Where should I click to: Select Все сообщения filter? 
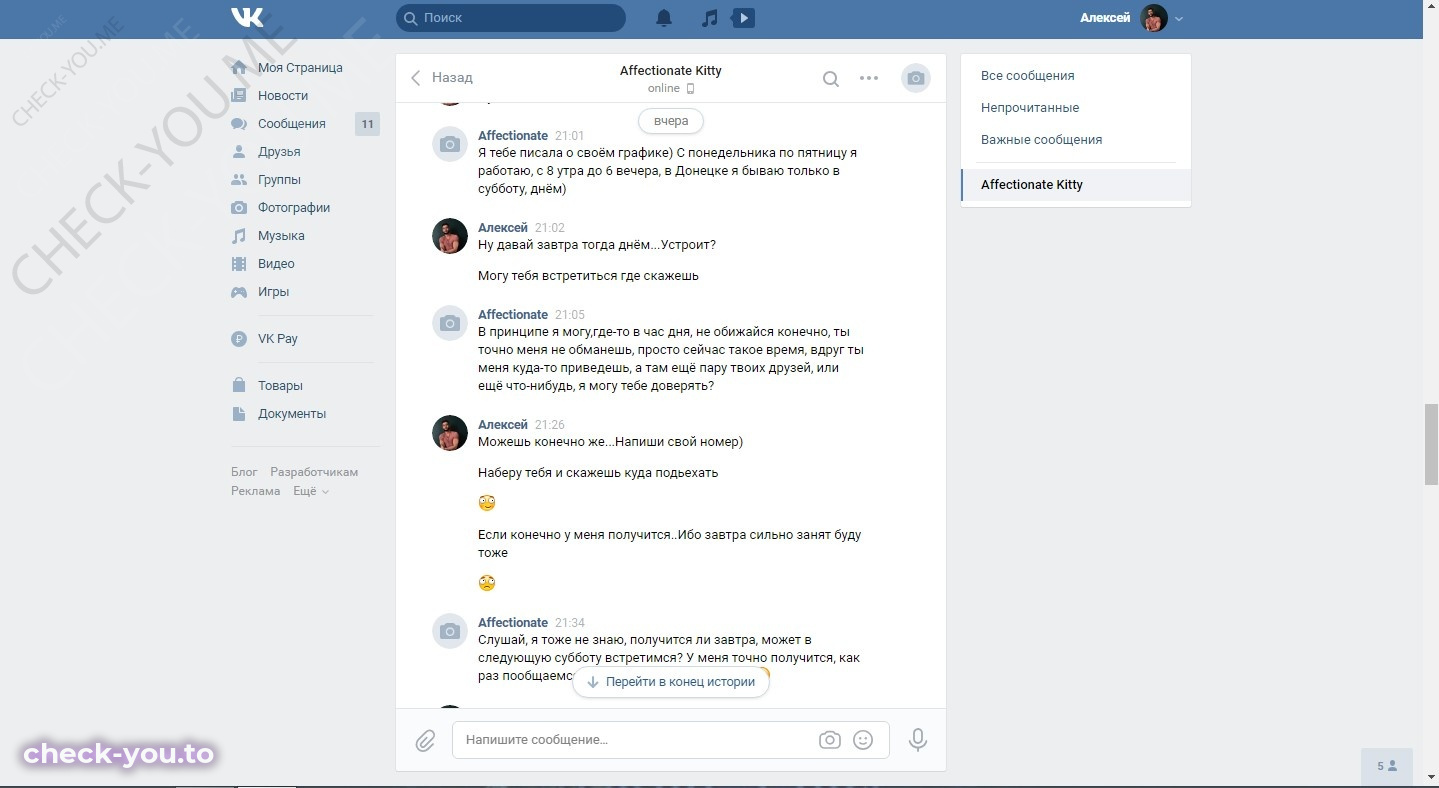click(1076, 76)
